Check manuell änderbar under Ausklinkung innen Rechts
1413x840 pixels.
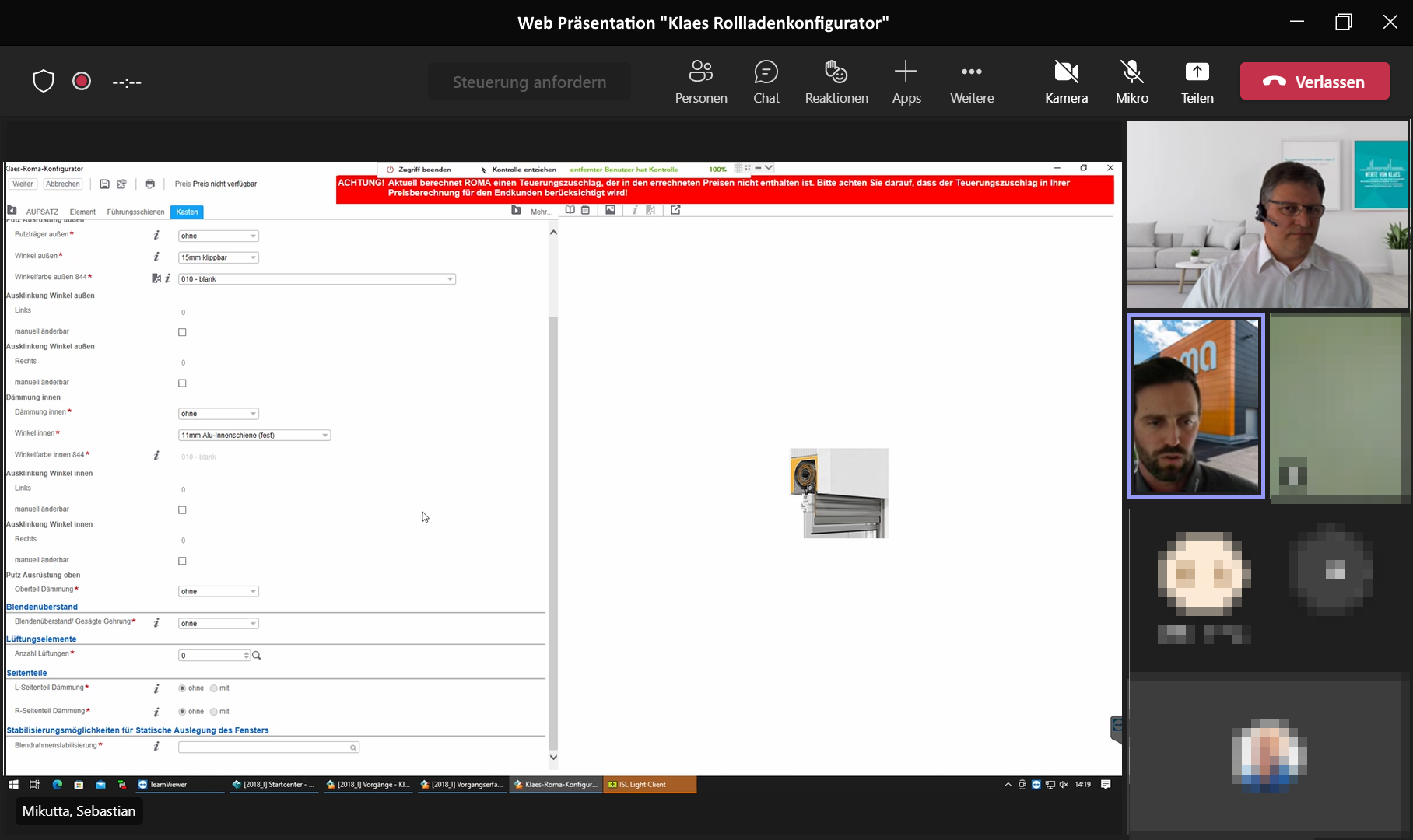tap(182, 561)
